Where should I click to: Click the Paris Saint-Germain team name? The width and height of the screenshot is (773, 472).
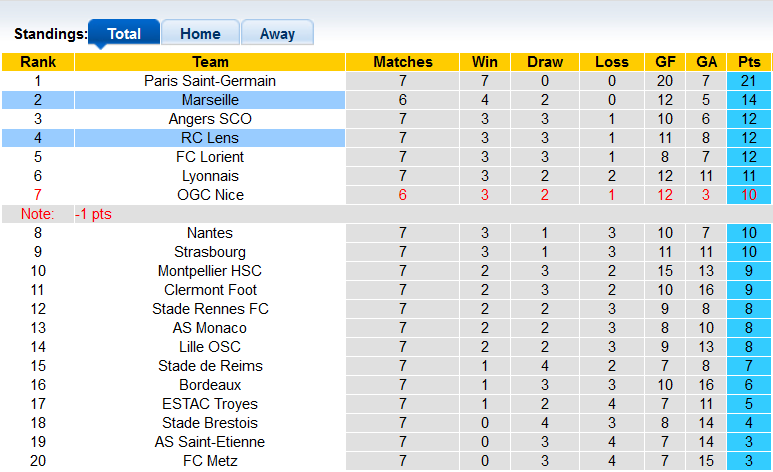pyautogui.click(x=210, y=81)
